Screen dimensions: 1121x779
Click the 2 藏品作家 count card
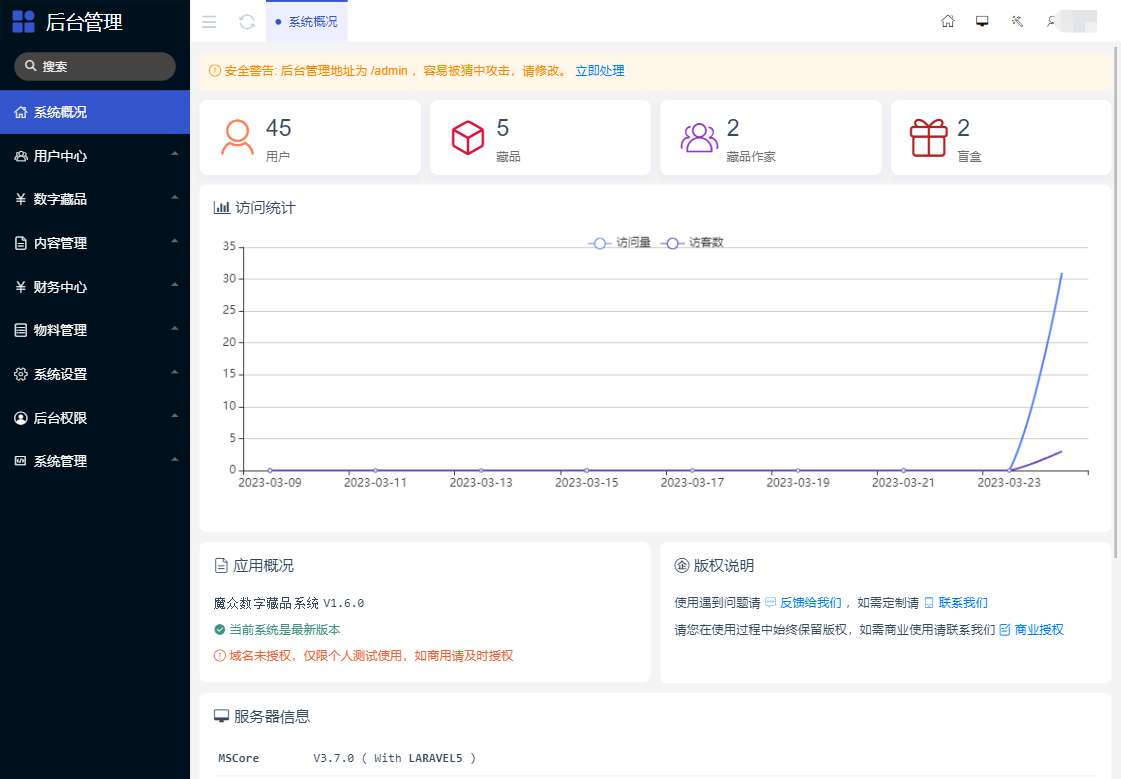tap(771, 137)
